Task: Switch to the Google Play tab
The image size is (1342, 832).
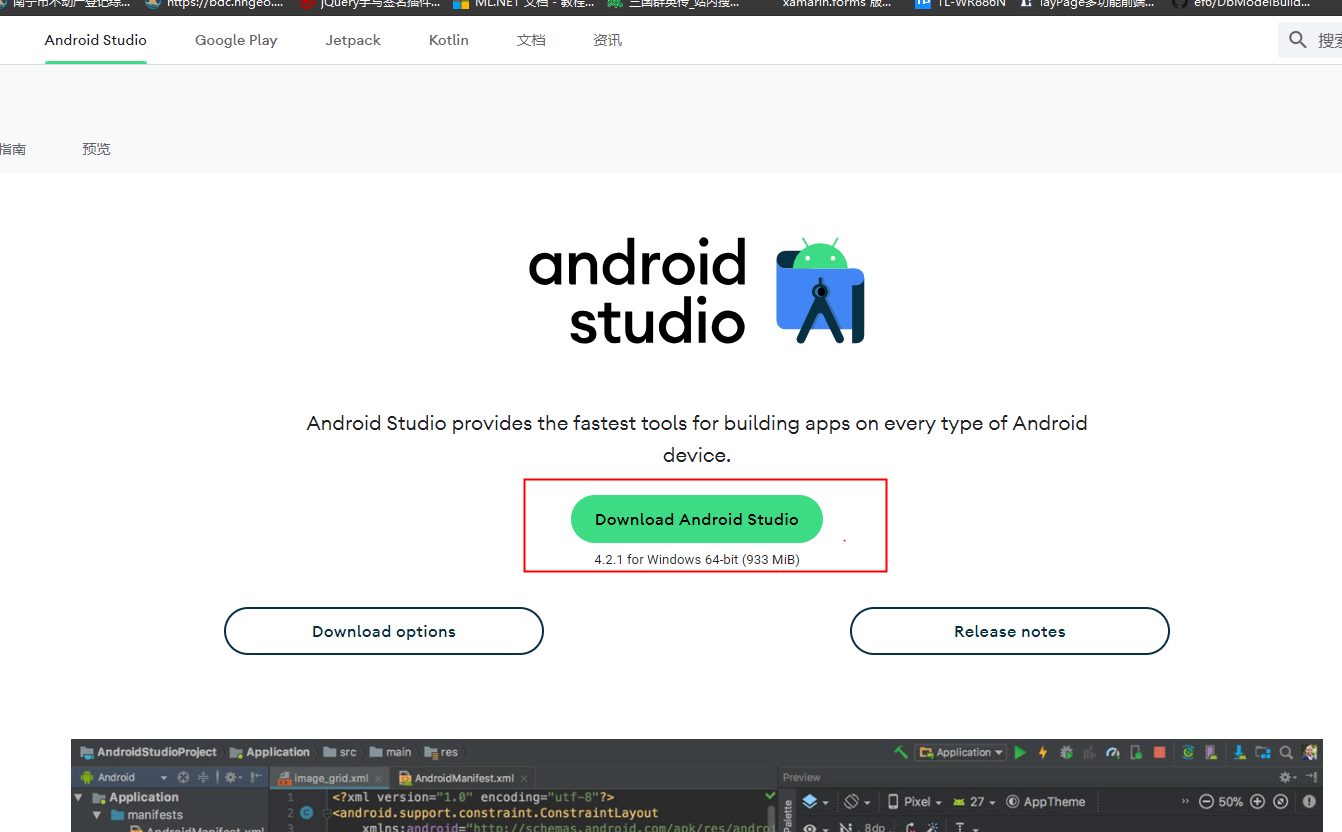Action: coord(236,40)
